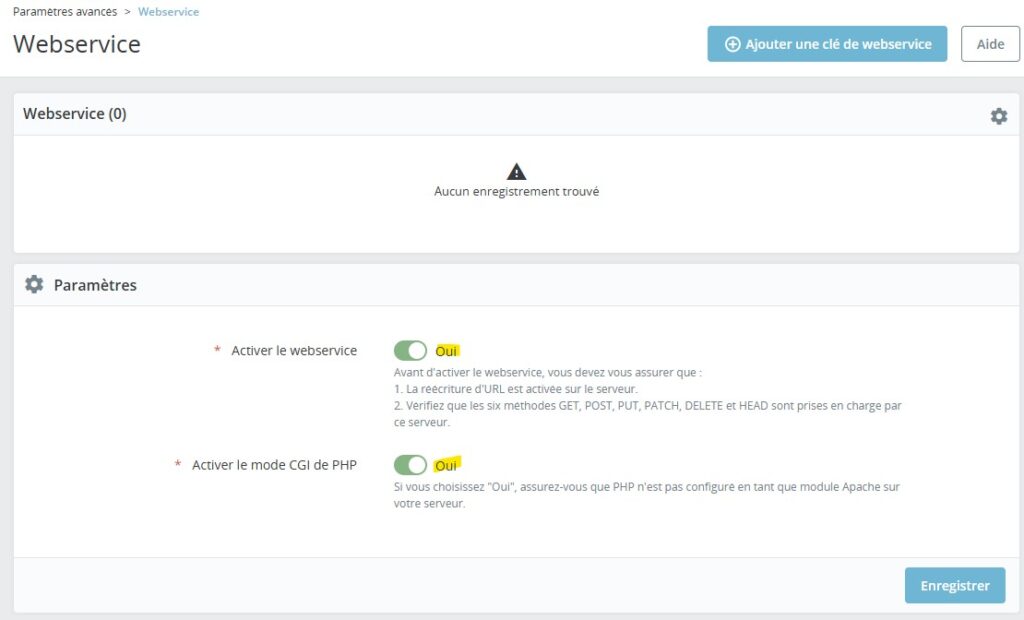Open the Aide help button
This screenshot has width=1024, height=620.
[x=990, y=44]
